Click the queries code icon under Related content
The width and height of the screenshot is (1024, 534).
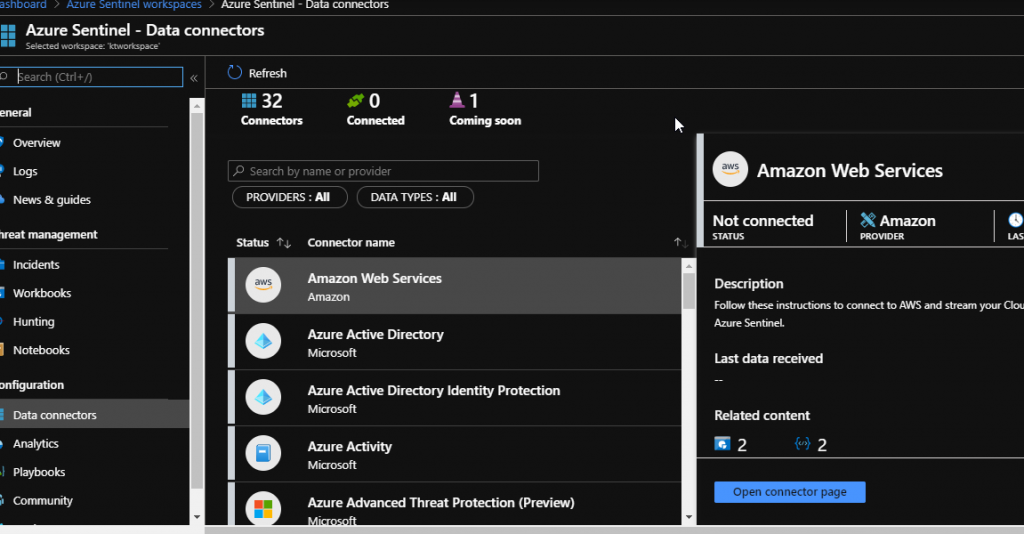coord(802,444)
